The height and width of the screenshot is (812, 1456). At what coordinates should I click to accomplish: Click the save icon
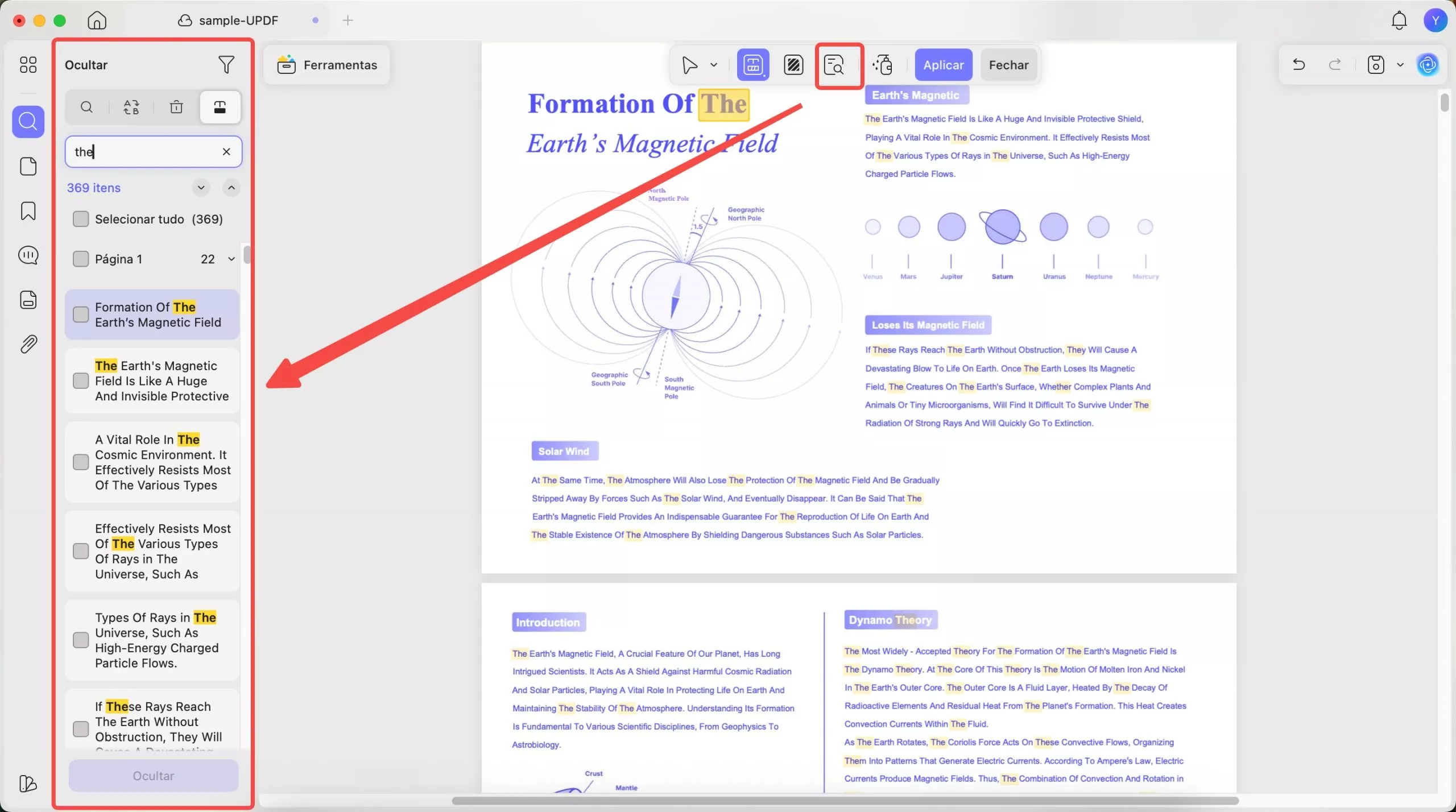[x=1376, y=65]
